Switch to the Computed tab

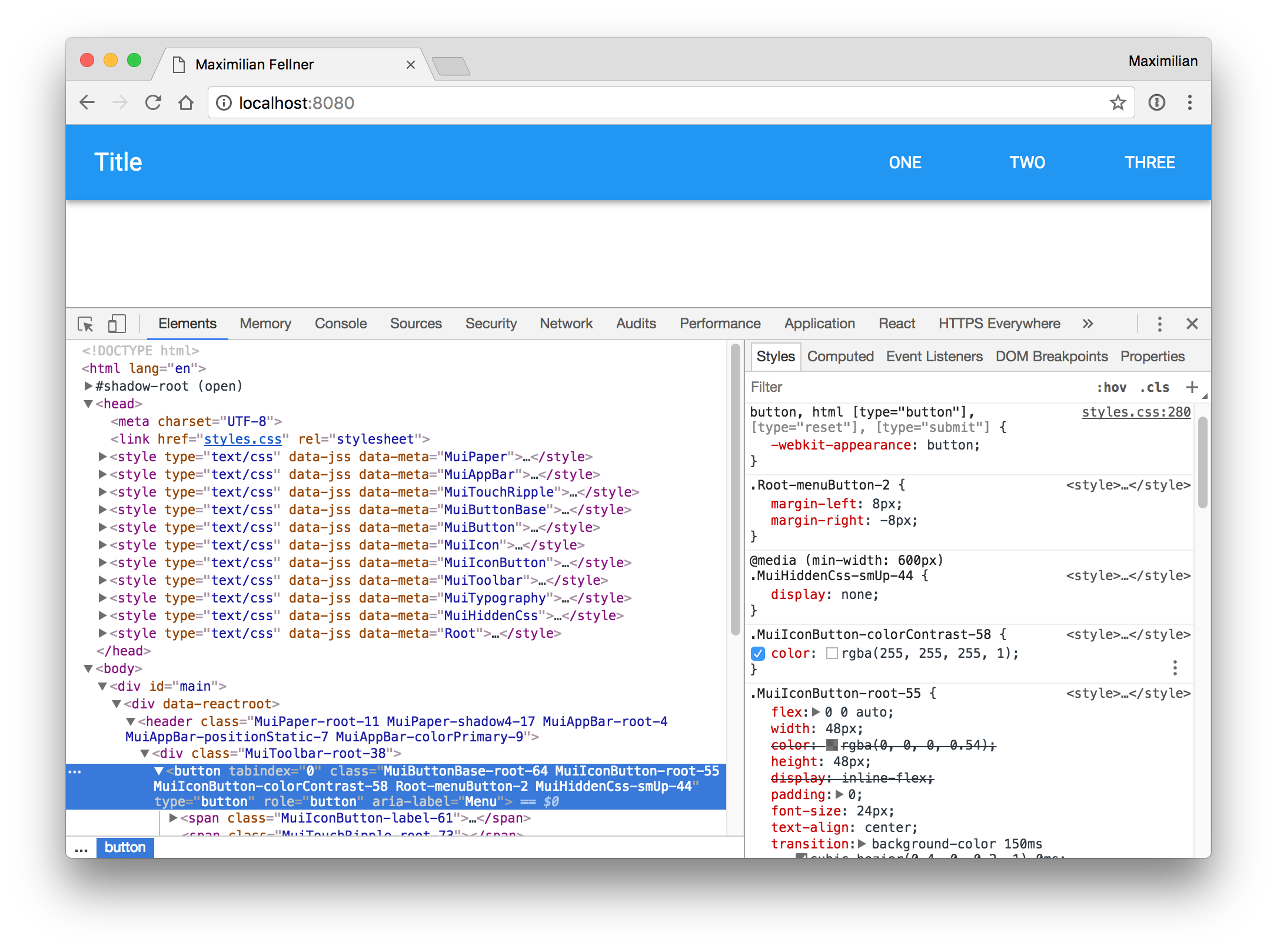[840, 356]
